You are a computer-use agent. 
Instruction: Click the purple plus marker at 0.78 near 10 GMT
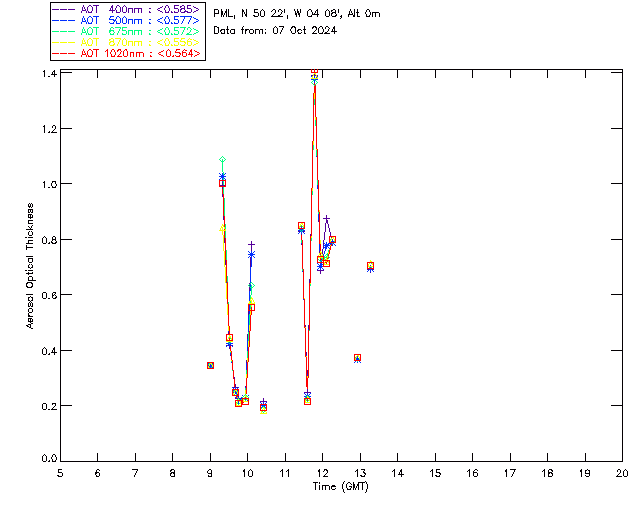251,245
